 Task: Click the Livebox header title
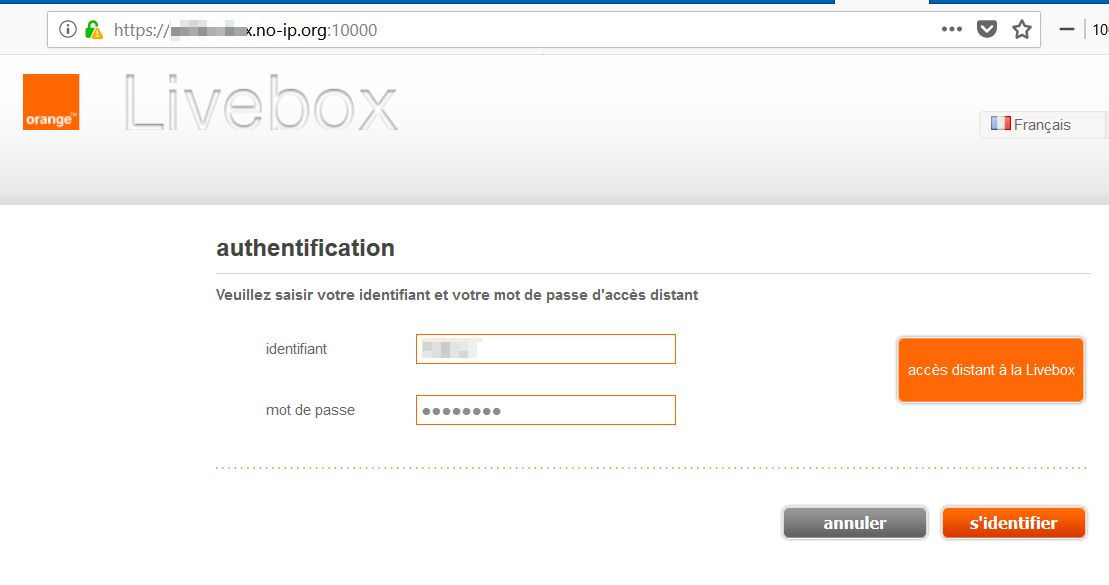tap(261, 103)
